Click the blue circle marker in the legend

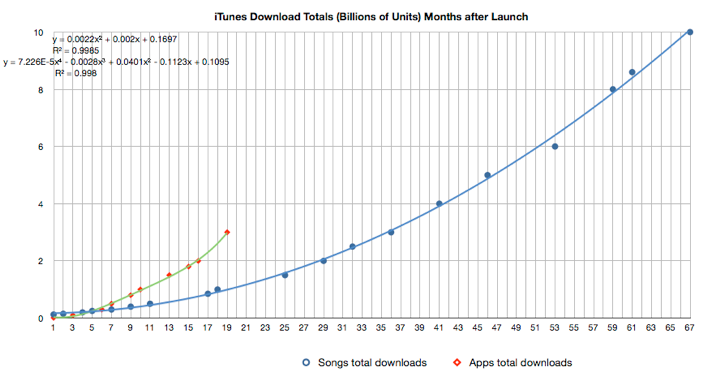(x=306, y=363)
